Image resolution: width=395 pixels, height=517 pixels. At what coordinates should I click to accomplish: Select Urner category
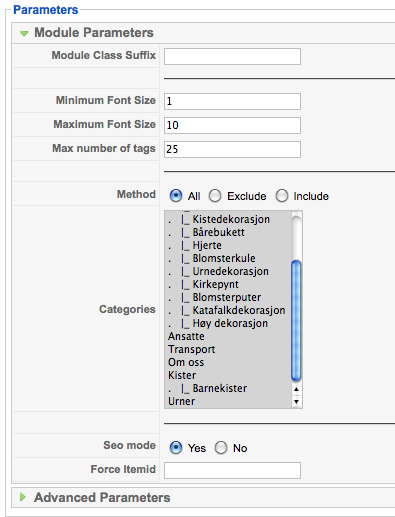(x=228, y=401)
